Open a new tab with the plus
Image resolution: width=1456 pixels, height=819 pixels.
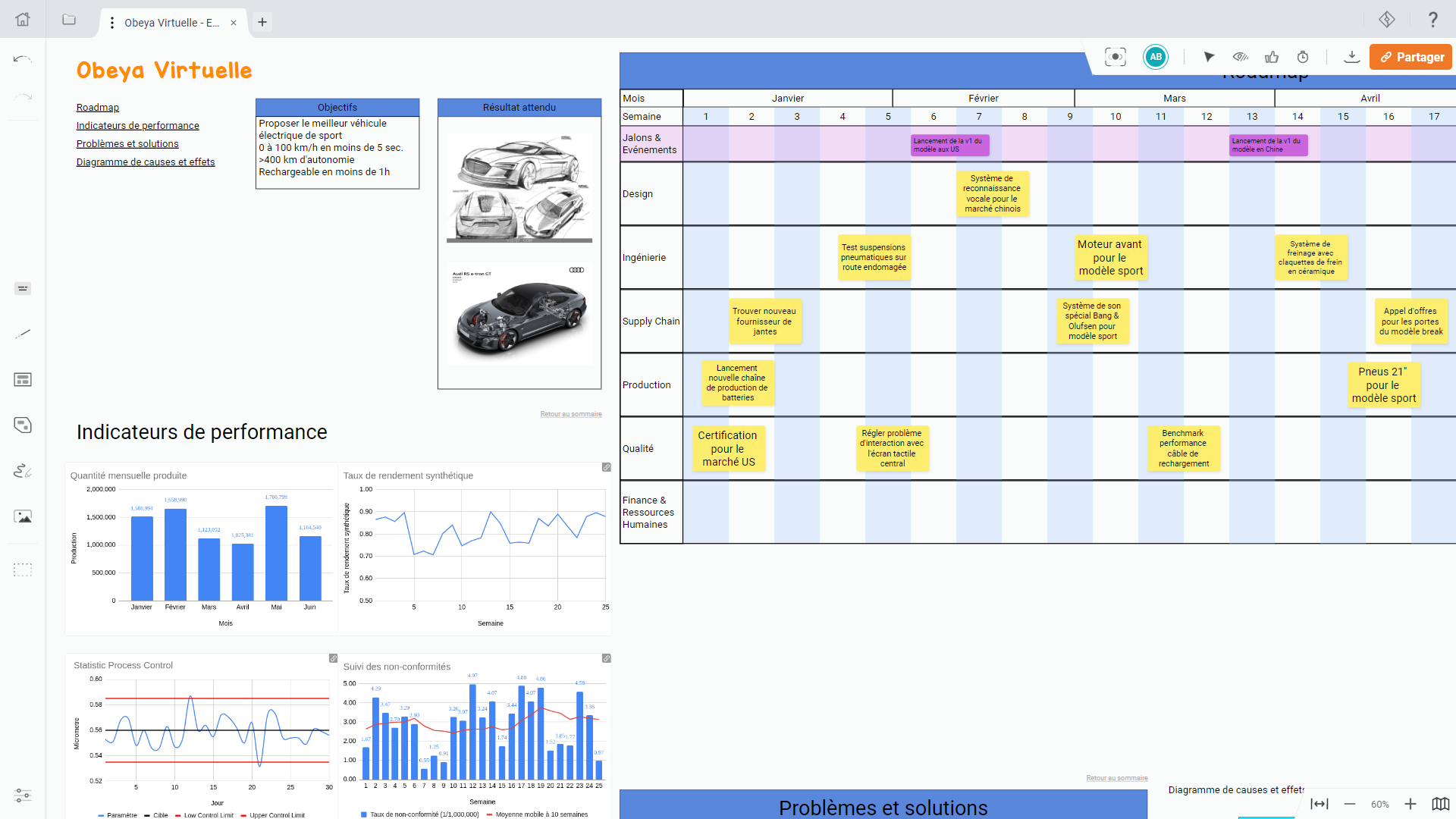(262, 22)
